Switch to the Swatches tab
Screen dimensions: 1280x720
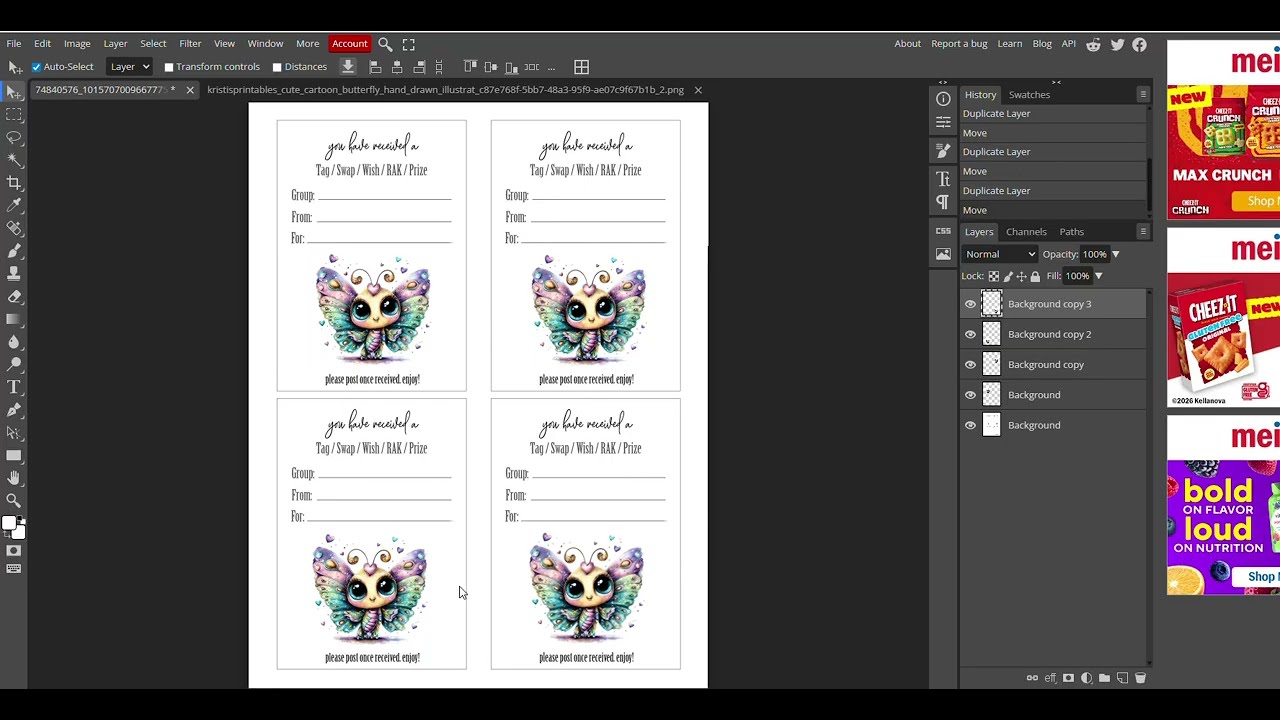(1029, 95)
